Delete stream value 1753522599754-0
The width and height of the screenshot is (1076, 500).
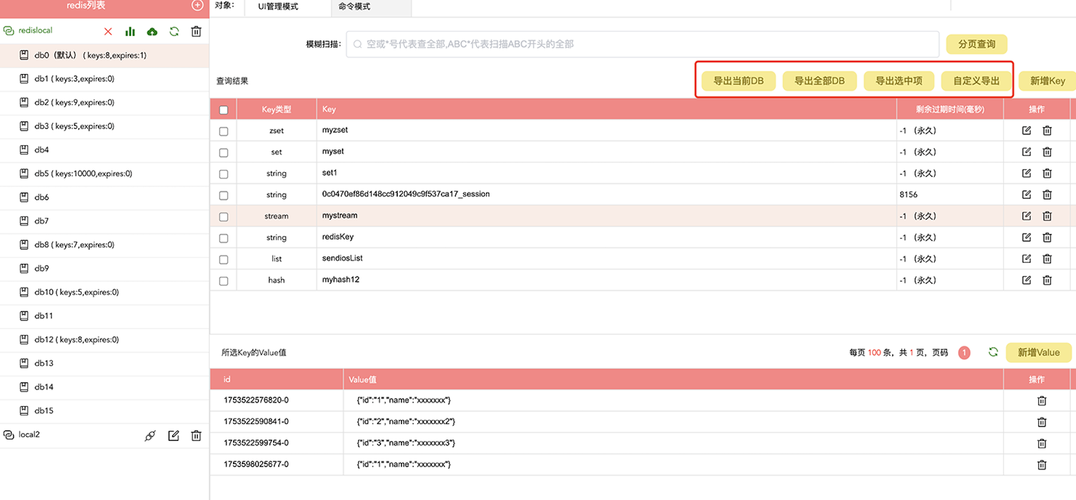pos(1041,443)
